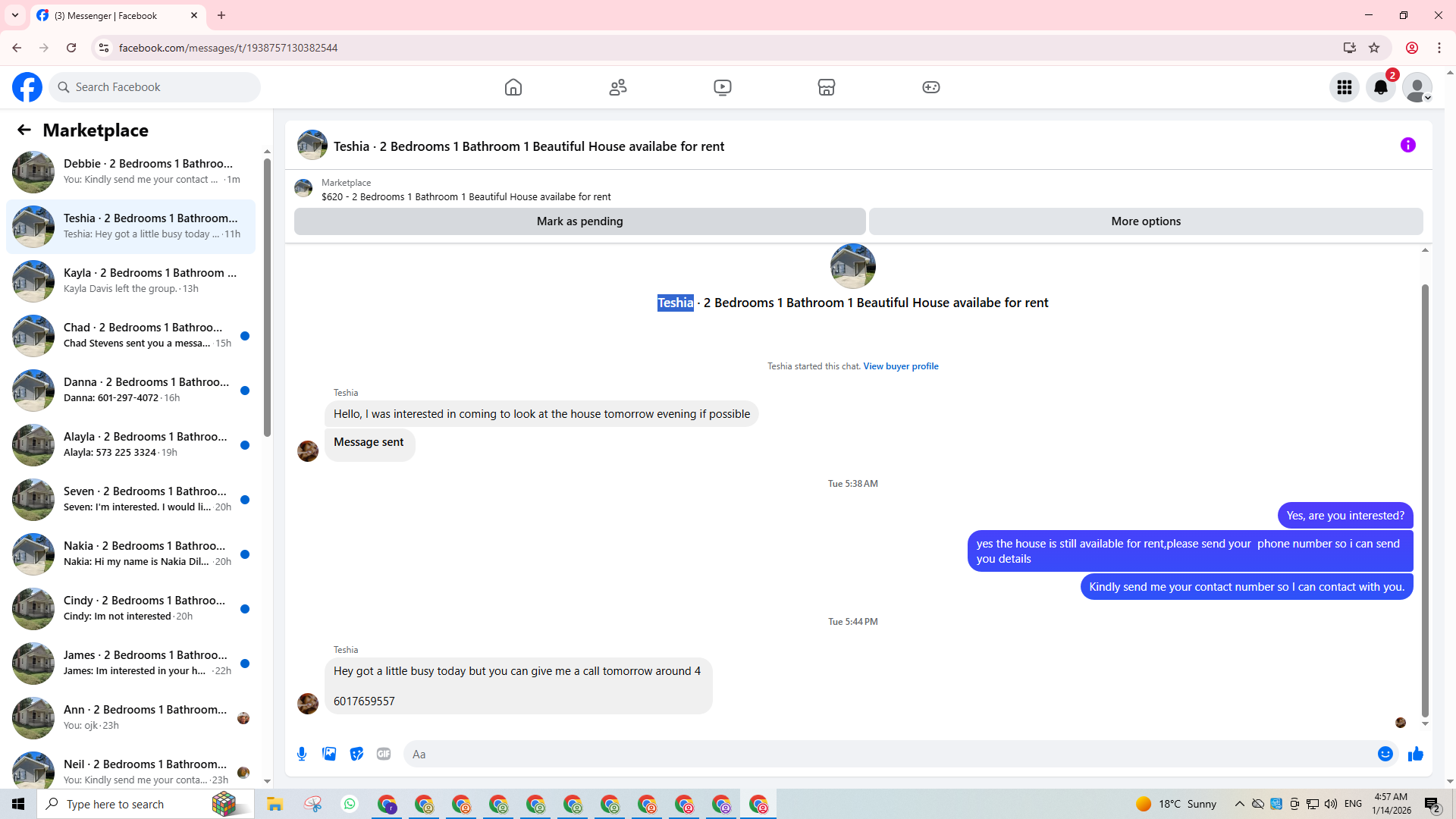Viewport: 1456px width, 819px height.
Task: Click the message Aa input field
Action: click(x=887, y=754)
